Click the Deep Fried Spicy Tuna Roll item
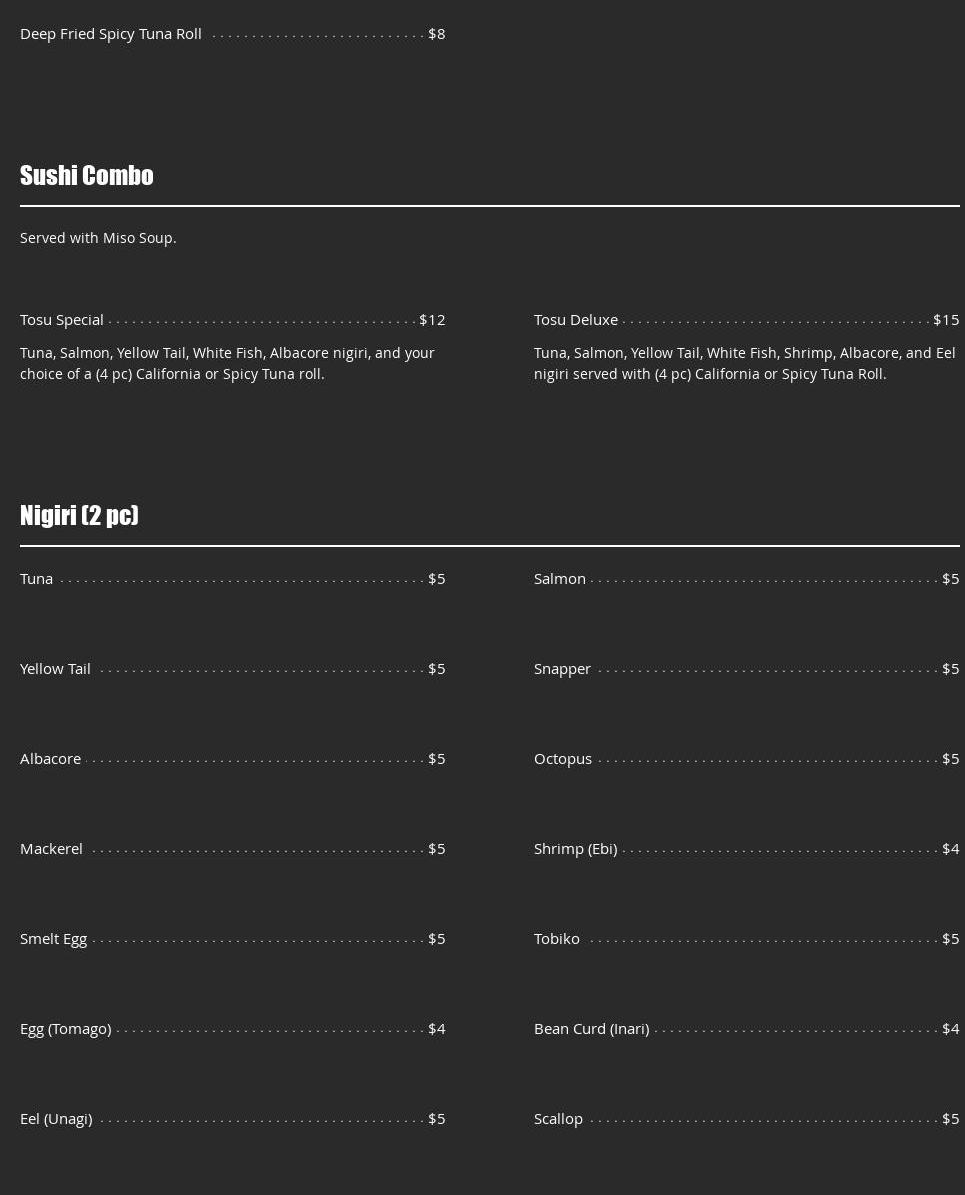Viewport: 965px width, 1195px height. pyautogui.click(x=111, y=34)
